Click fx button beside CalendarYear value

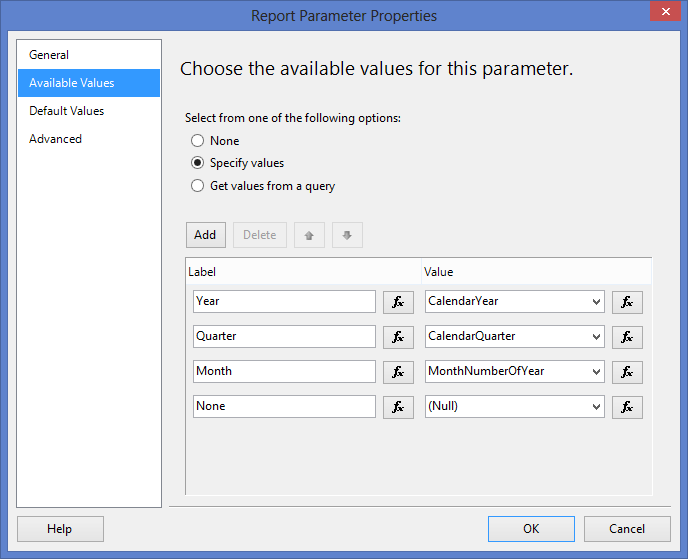627,302
